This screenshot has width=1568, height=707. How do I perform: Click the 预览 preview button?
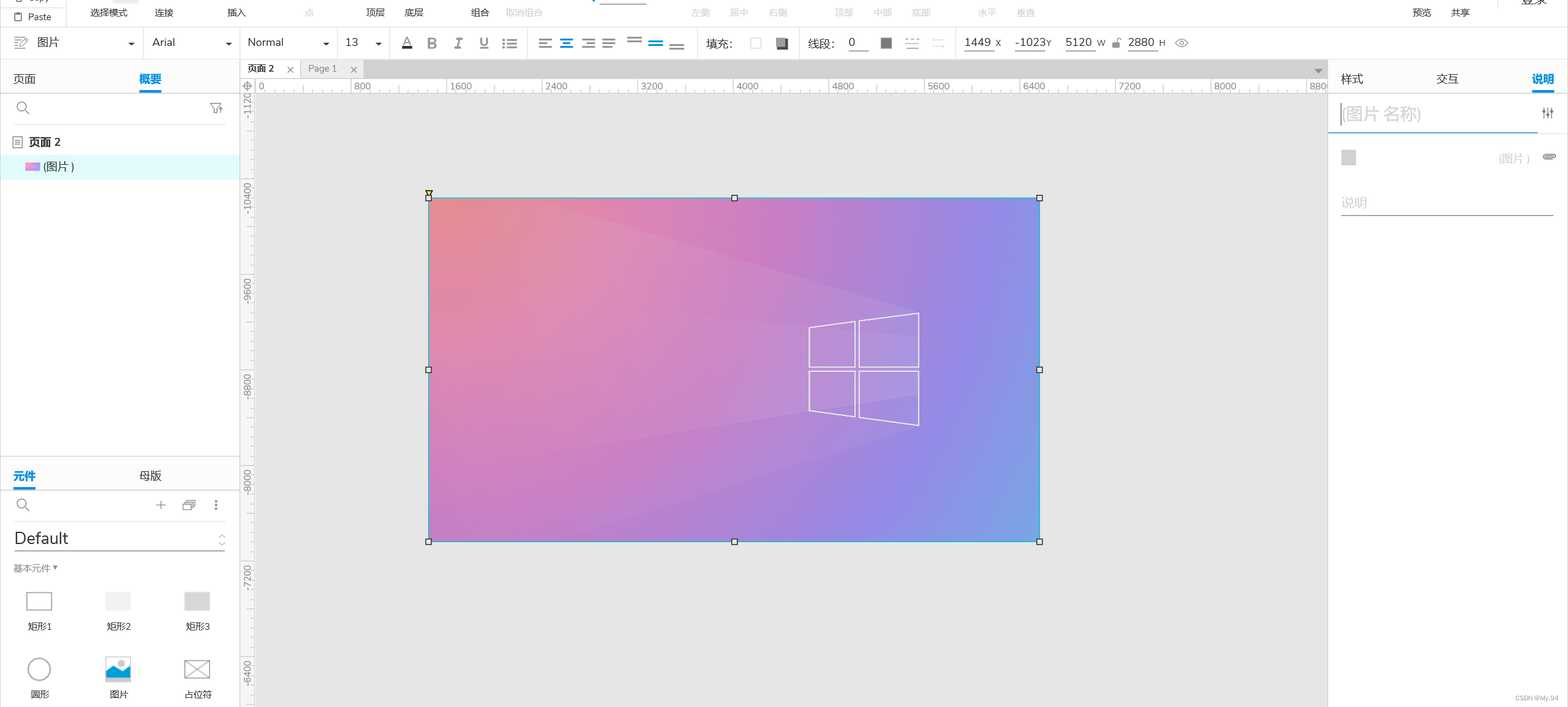coord(1421,12)
